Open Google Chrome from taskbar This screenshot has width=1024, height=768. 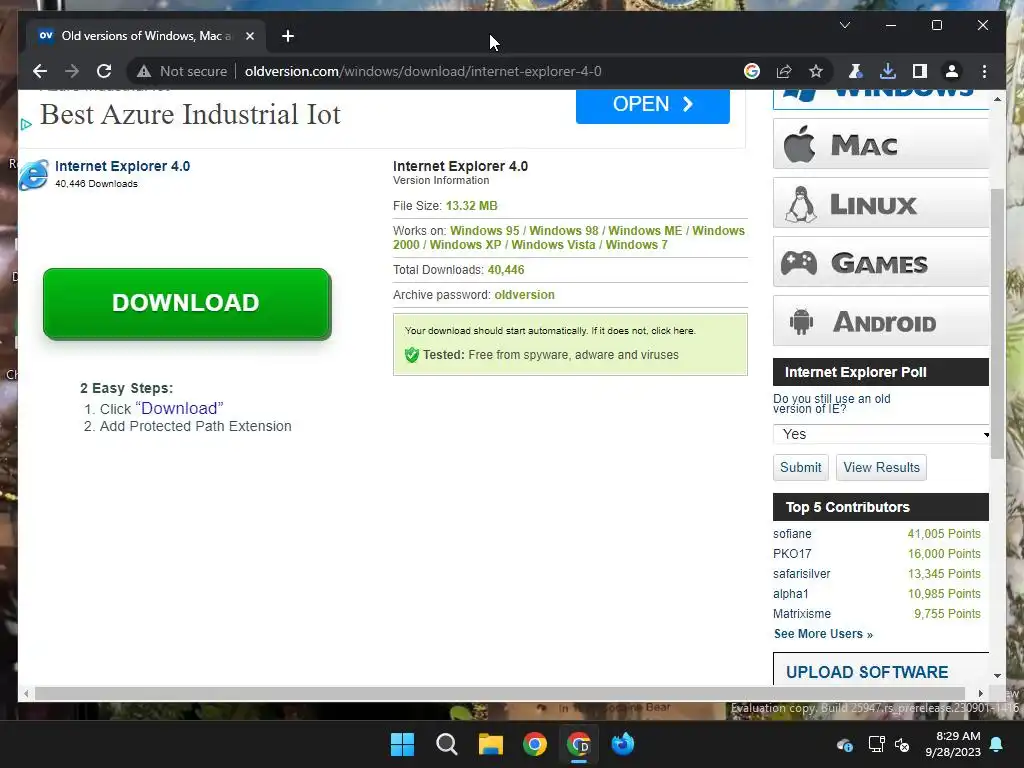click(x=535, y=744)
